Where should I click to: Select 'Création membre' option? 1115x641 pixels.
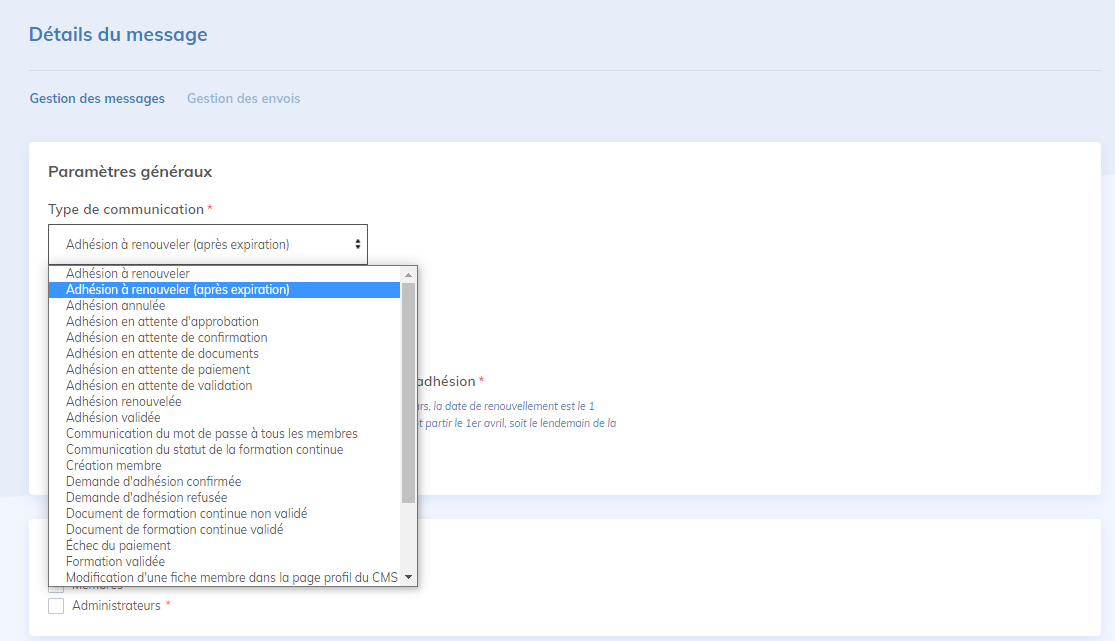113,466
